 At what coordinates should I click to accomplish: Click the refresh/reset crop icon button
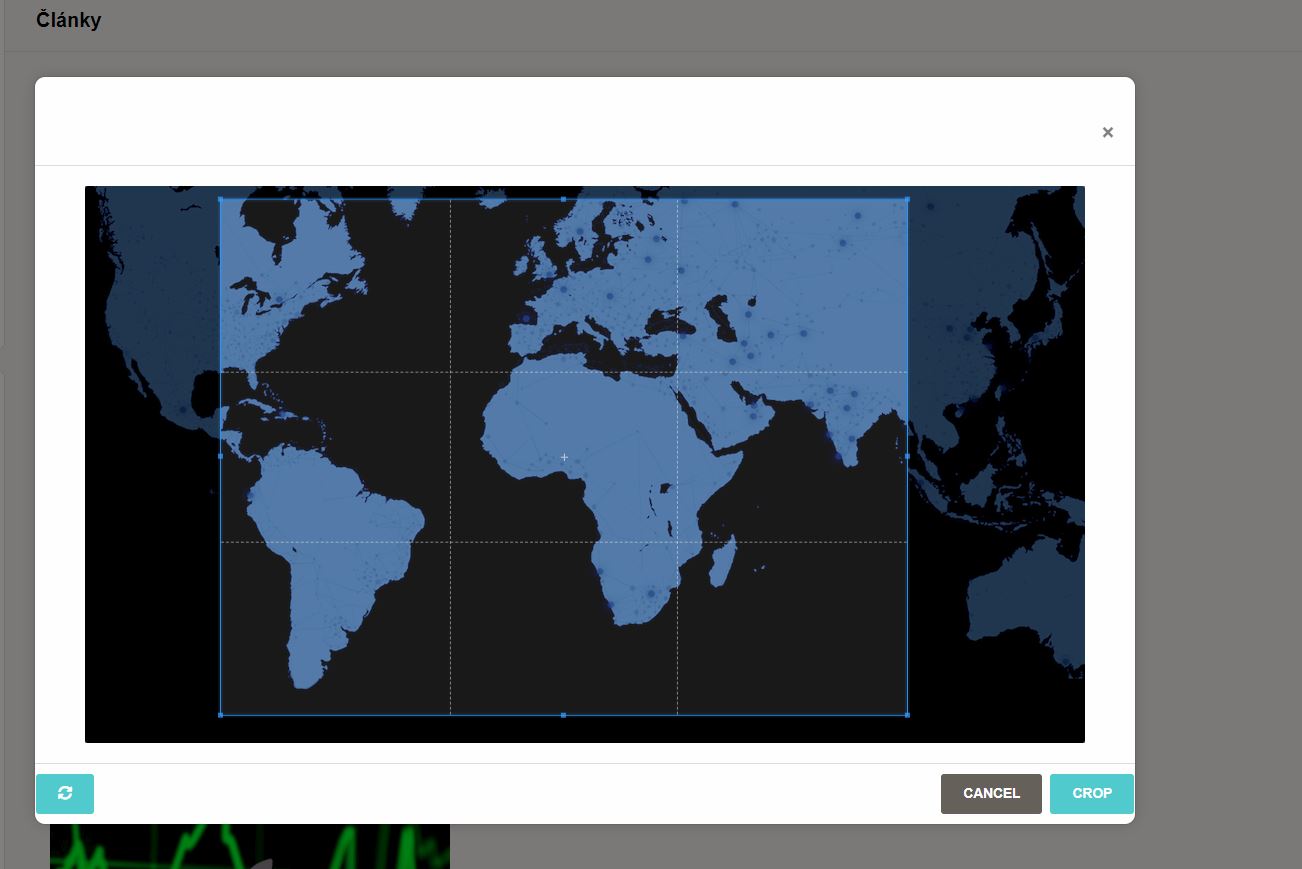pyautogui.click(x=65, y=793)
